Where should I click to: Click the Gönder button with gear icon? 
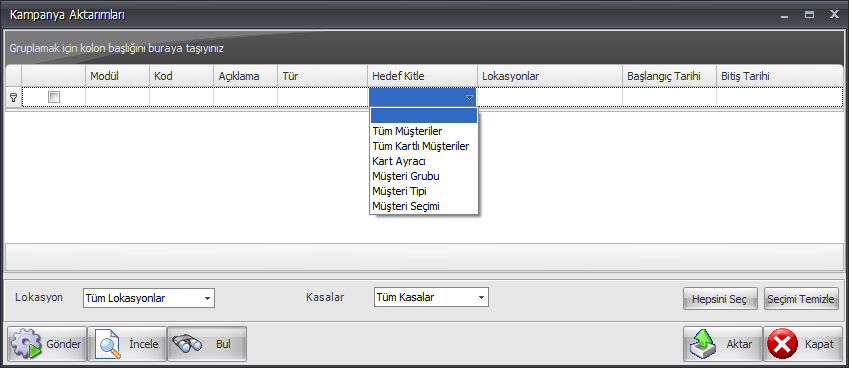[x=46, y=344]
